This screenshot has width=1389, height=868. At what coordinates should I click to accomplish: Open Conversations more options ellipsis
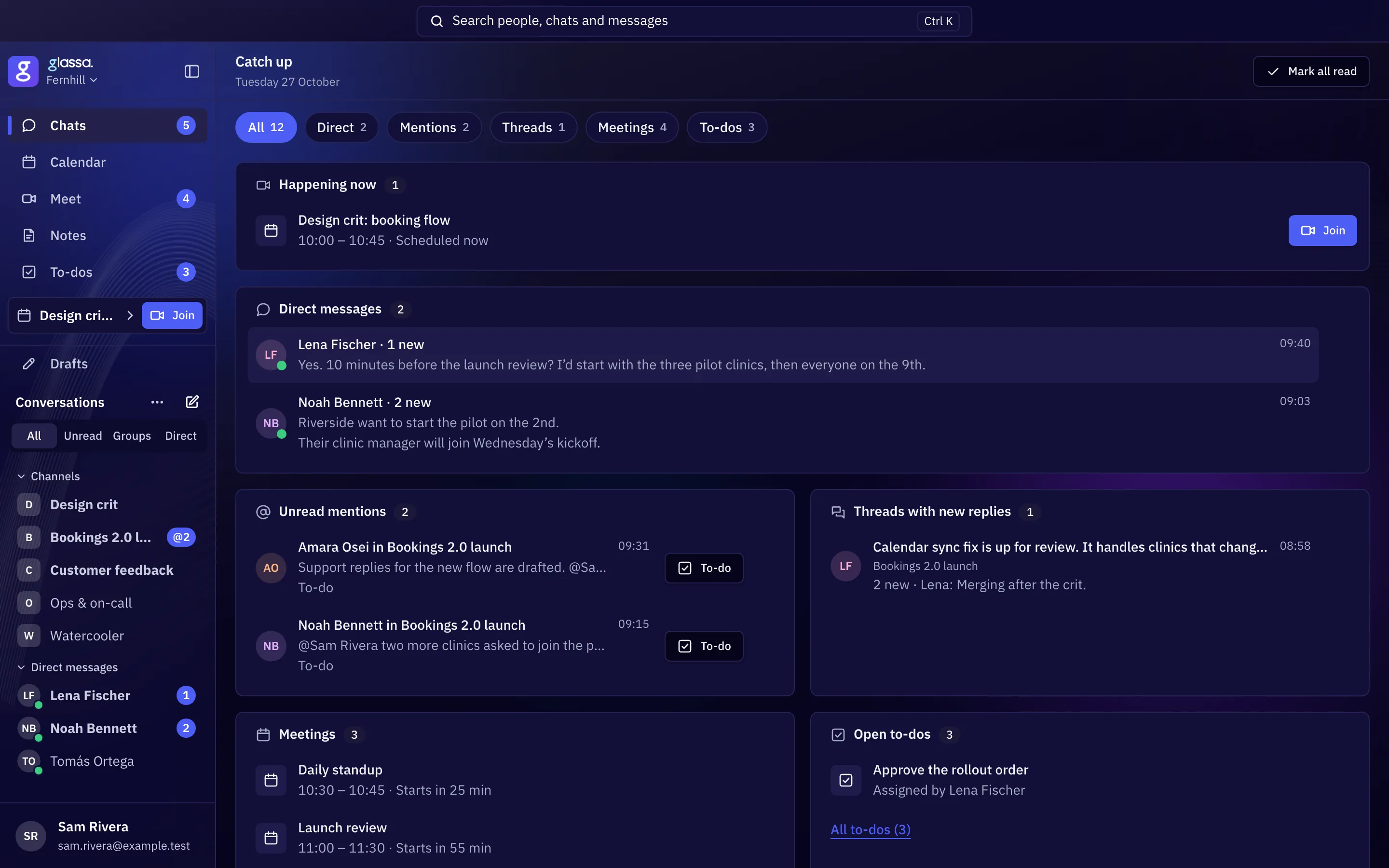point(157,402)
